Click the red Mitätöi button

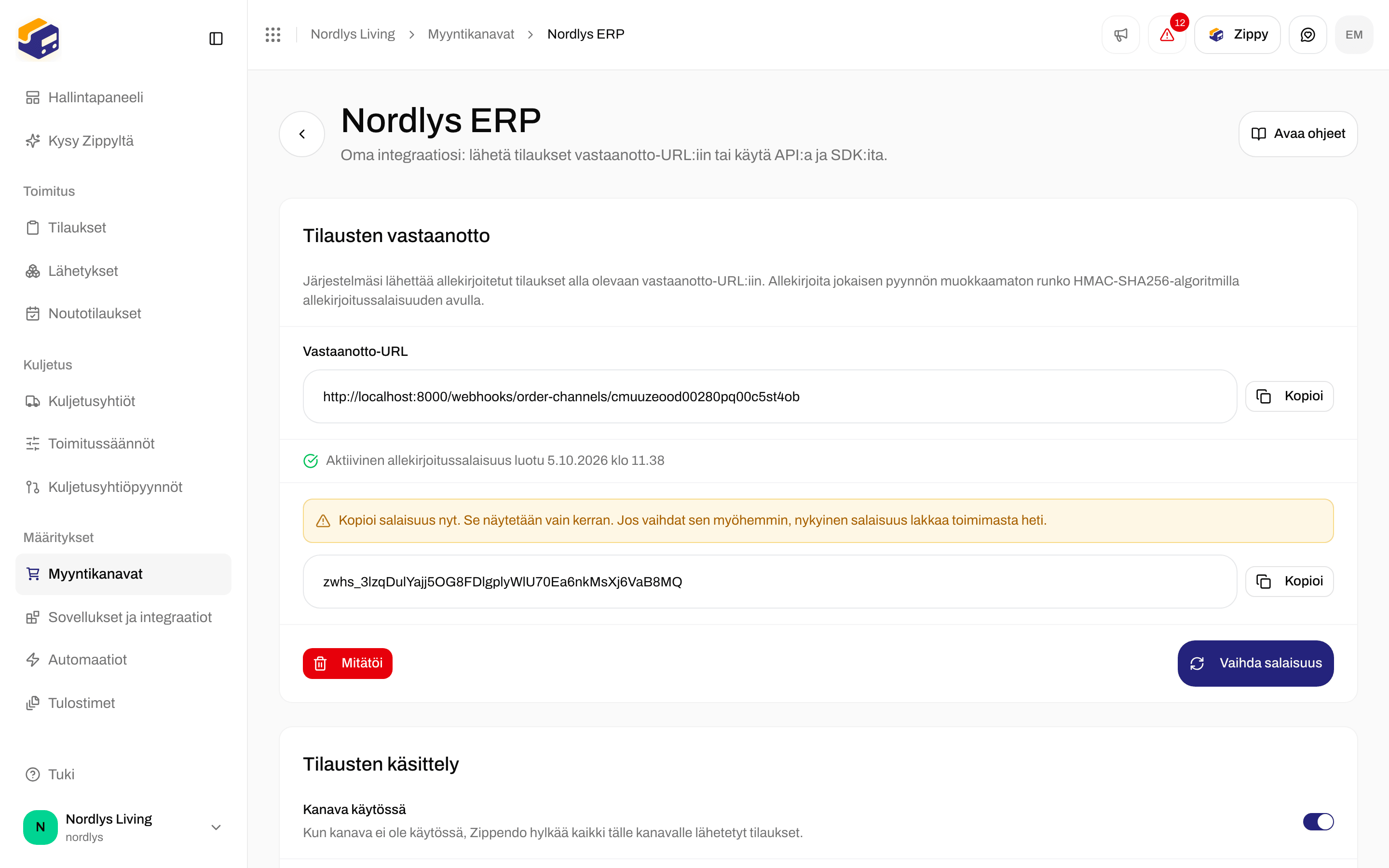347,663
